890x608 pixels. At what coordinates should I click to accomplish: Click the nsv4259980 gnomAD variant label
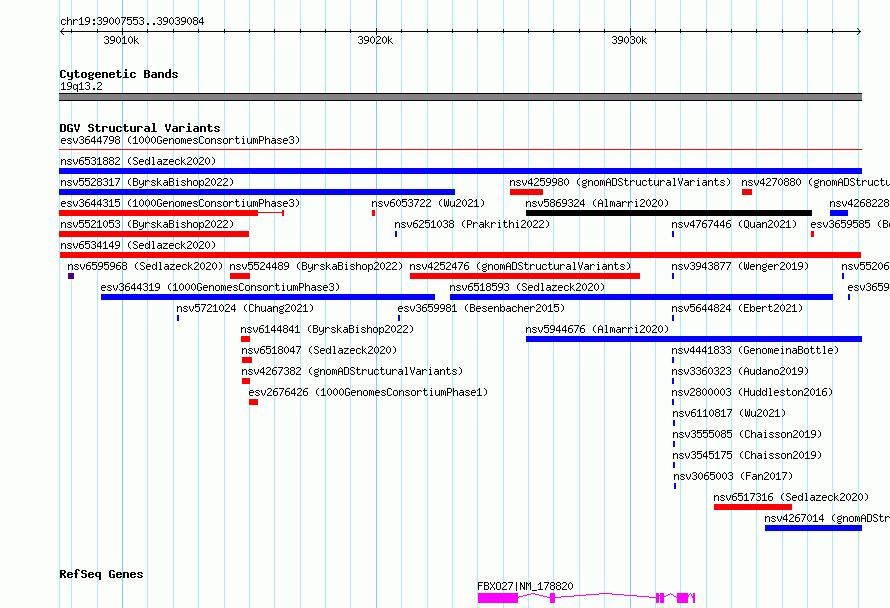point(620,182)
